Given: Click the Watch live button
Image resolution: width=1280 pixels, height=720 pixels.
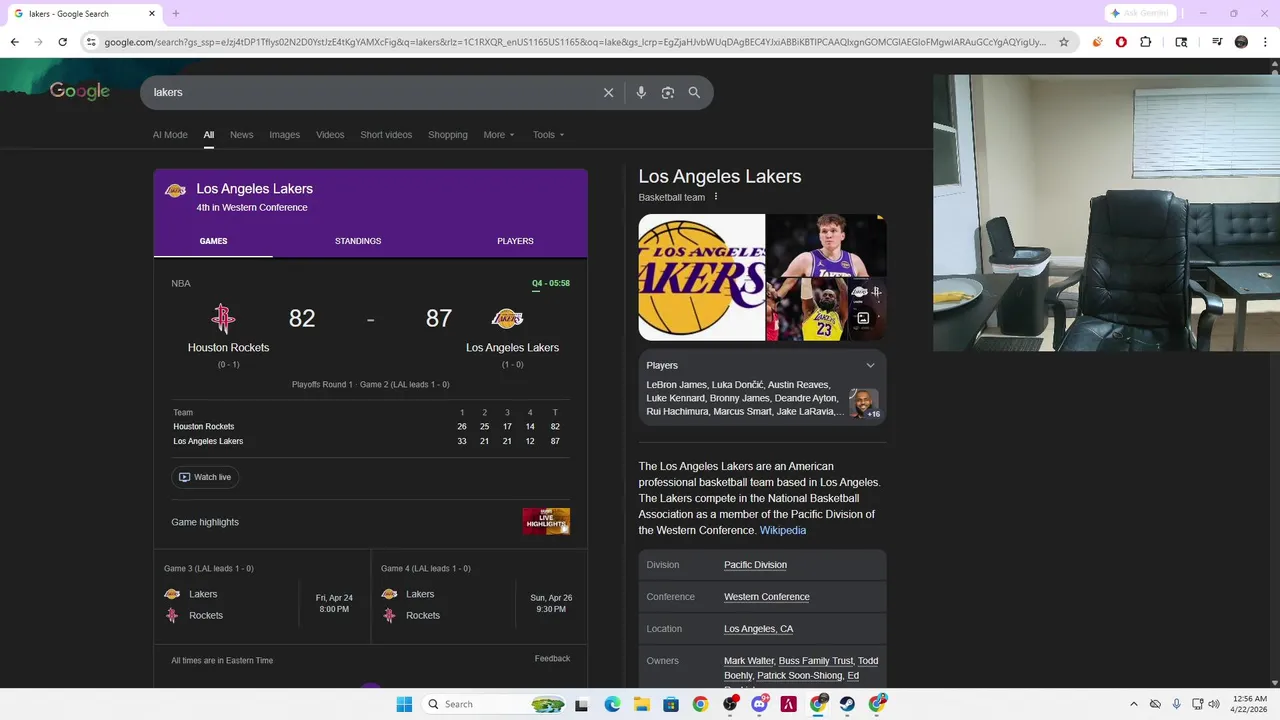Looking at the screenshot, I should (x=205, y=477).
